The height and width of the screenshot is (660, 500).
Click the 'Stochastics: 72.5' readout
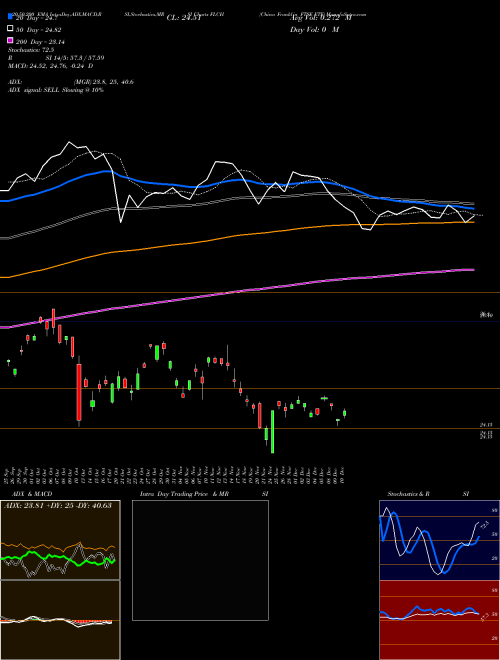click(x=31, y=50)
